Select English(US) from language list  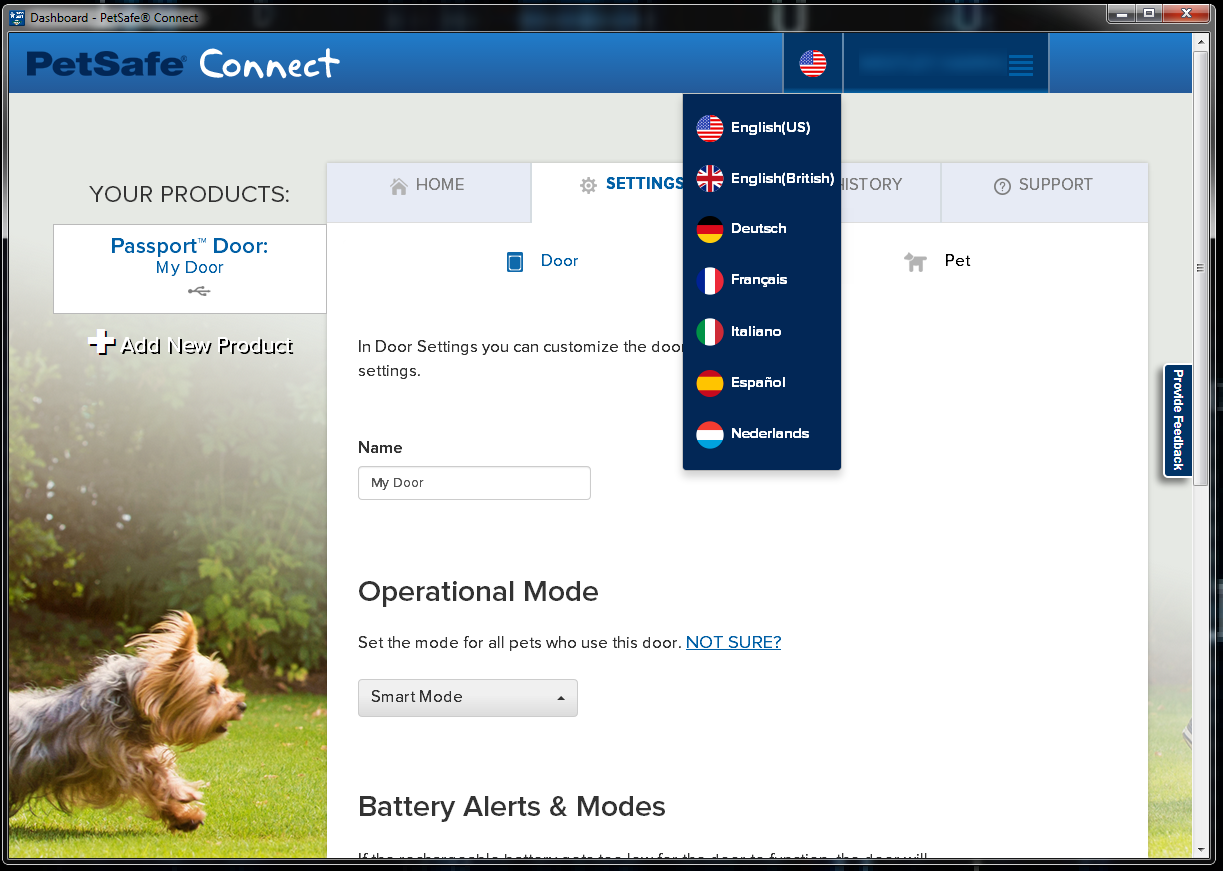click(x=769, y=128)
